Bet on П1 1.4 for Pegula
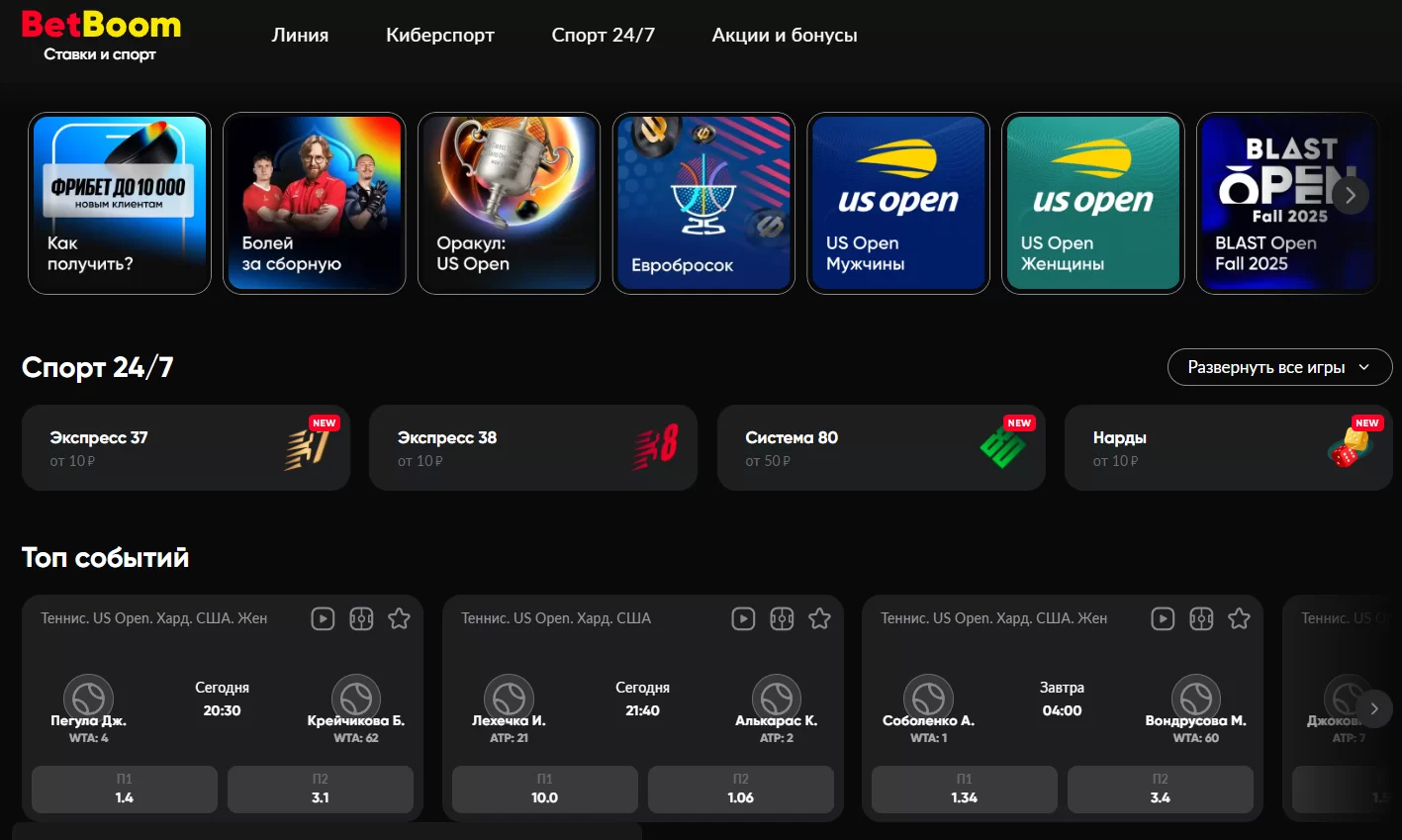This screenshot has width=1402, height=840. coord(125,789)
